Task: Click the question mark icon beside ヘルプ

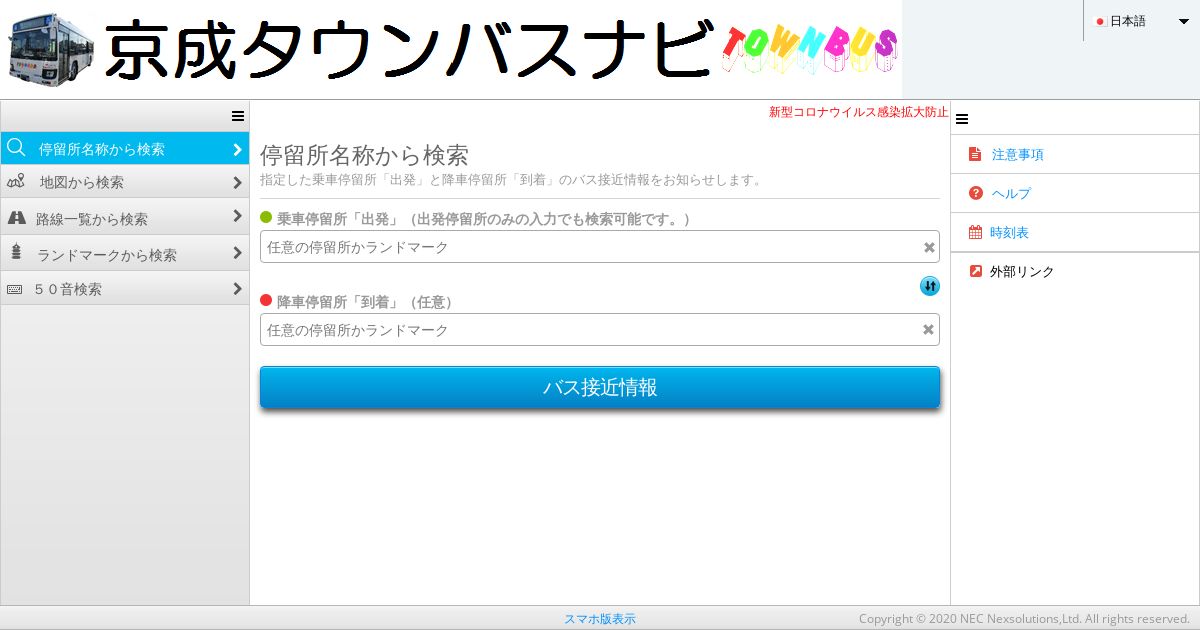Action: 976,193
